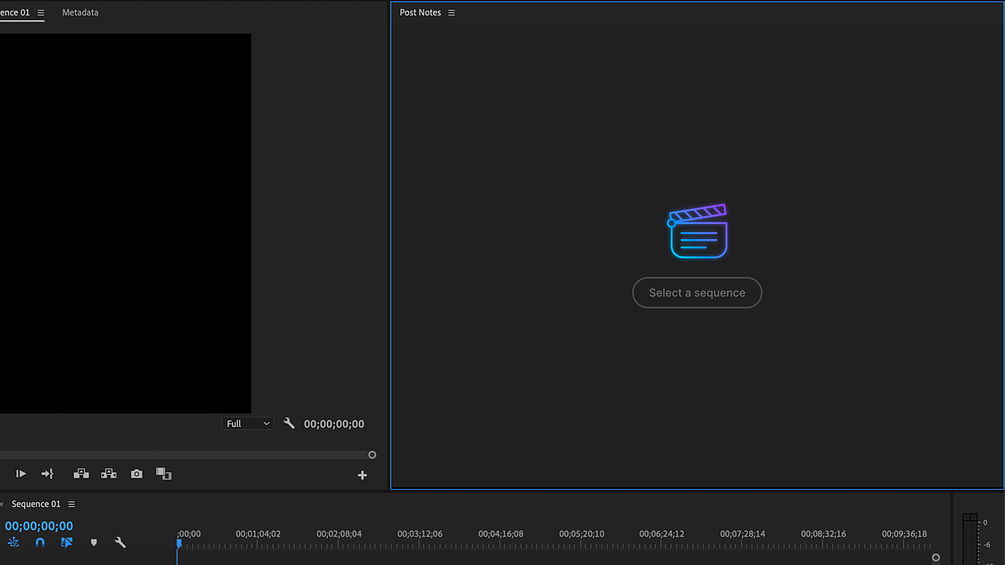Click the blue timeline playhead timecode

(39, 526)
